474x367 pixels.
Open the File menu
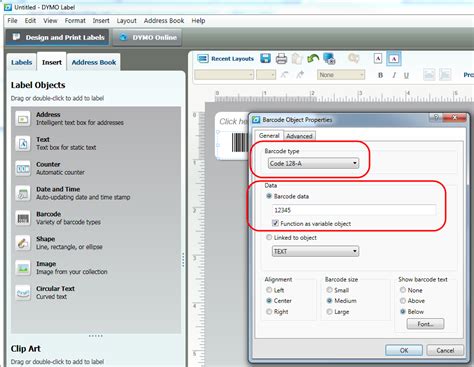[x=12, y=21]
